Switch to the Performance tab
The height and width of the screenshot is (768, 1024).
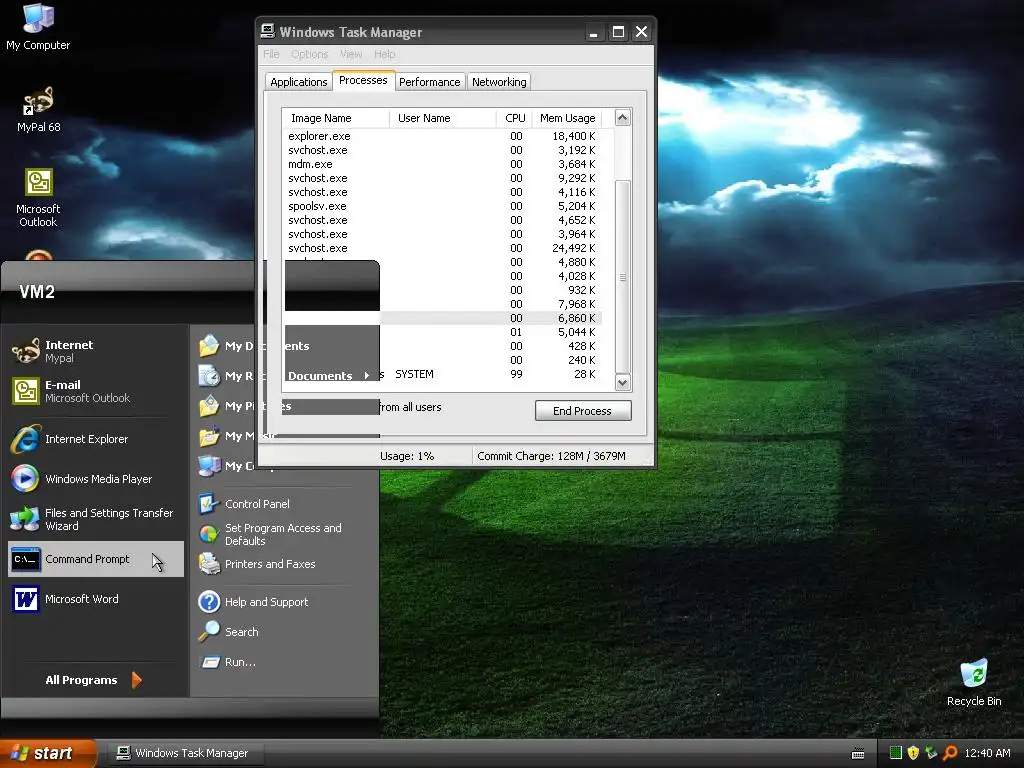(429, 82)
